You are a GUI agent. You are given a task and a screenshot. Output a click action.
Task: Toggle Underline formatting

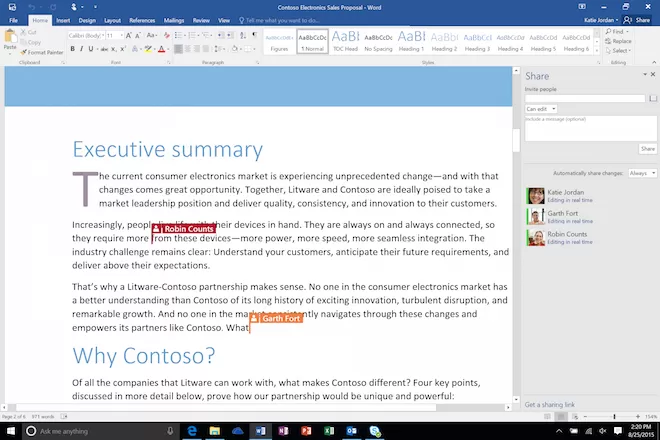pyautogui.click(x=90, y=49)
